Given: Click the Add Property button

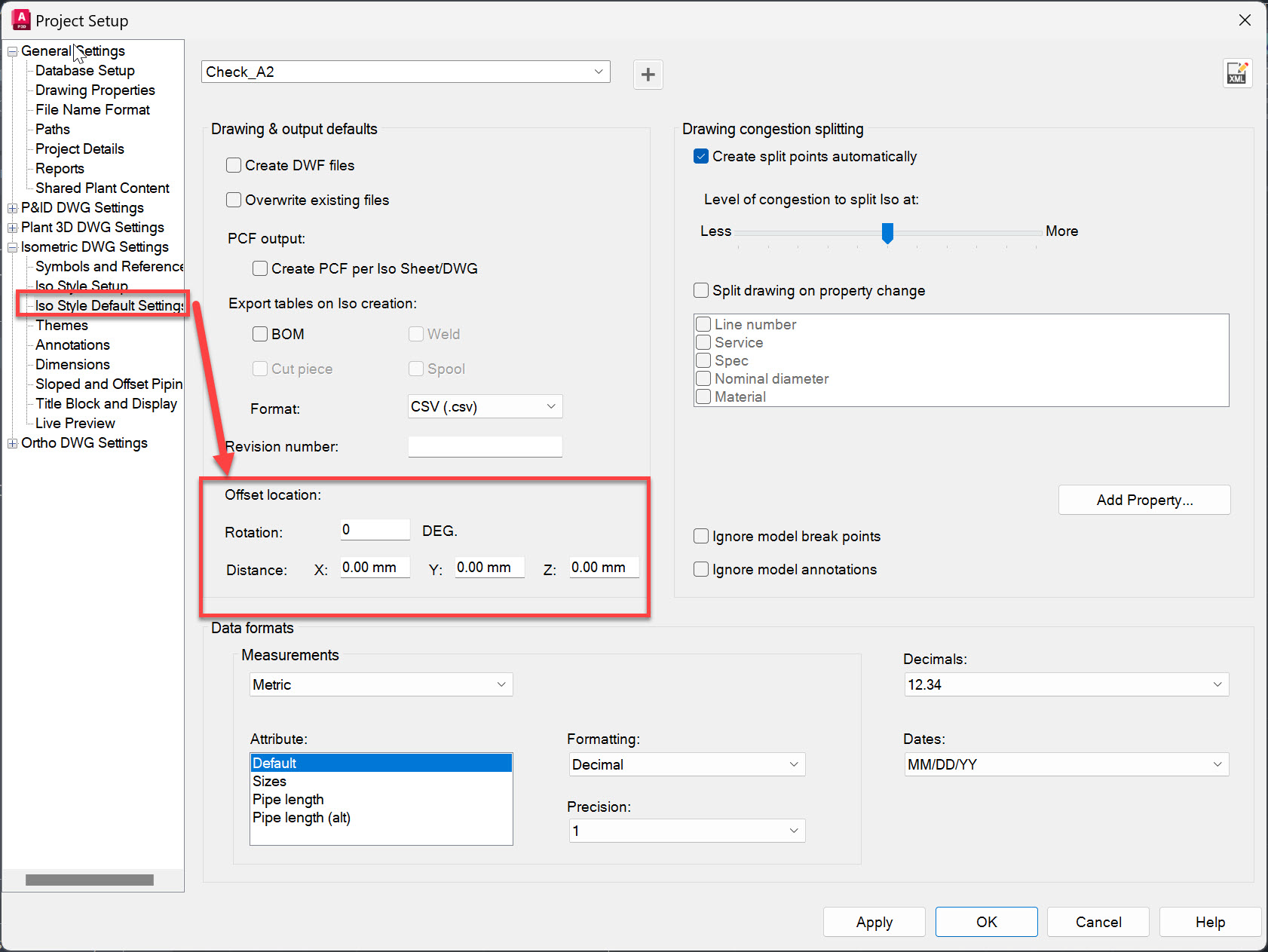Looking at the screenshot, I should [1144, 499].
